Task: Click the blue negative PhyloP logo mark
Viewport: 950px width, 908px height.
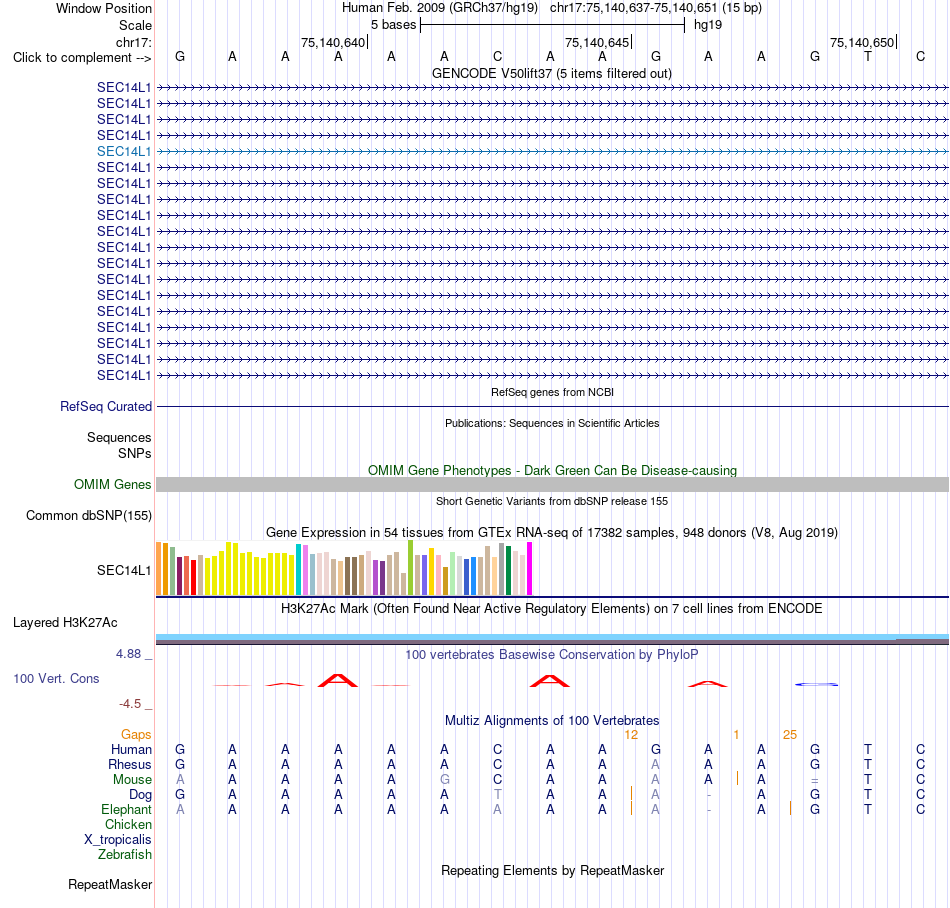Action: 816,684
